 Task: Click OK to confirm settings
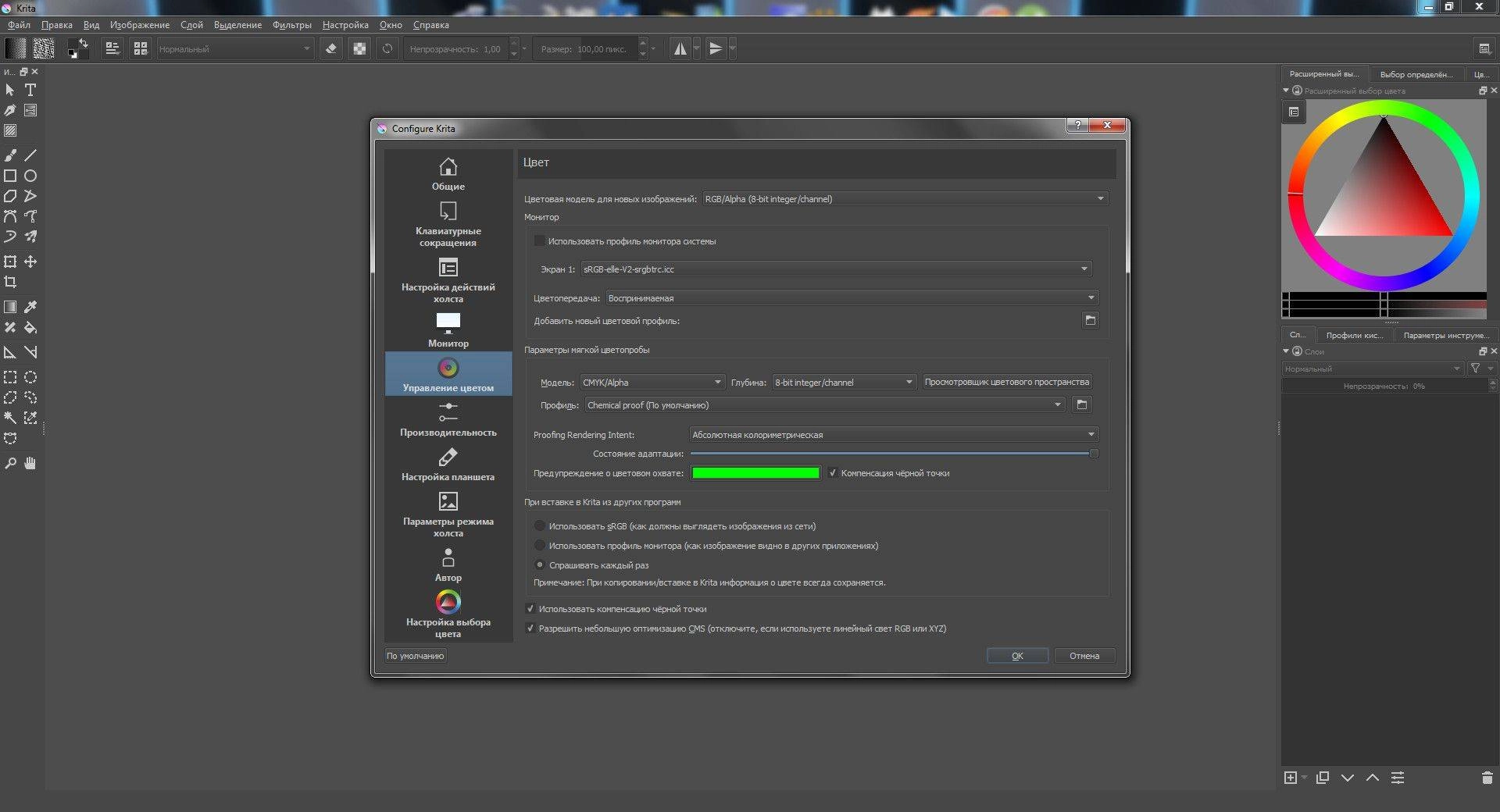pyautogui.click(x=1017, y=656)
